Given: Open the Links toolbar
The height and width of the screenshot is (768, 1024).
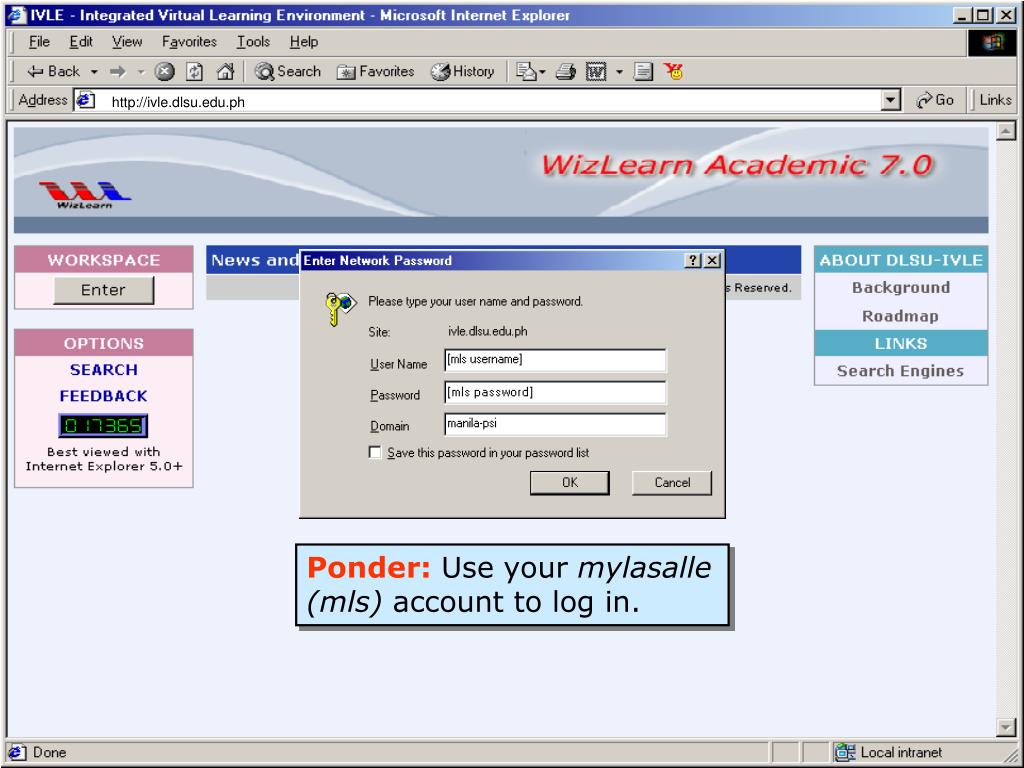Looking at the screenshot, I should pyautogui.click(x=995, y=100).
